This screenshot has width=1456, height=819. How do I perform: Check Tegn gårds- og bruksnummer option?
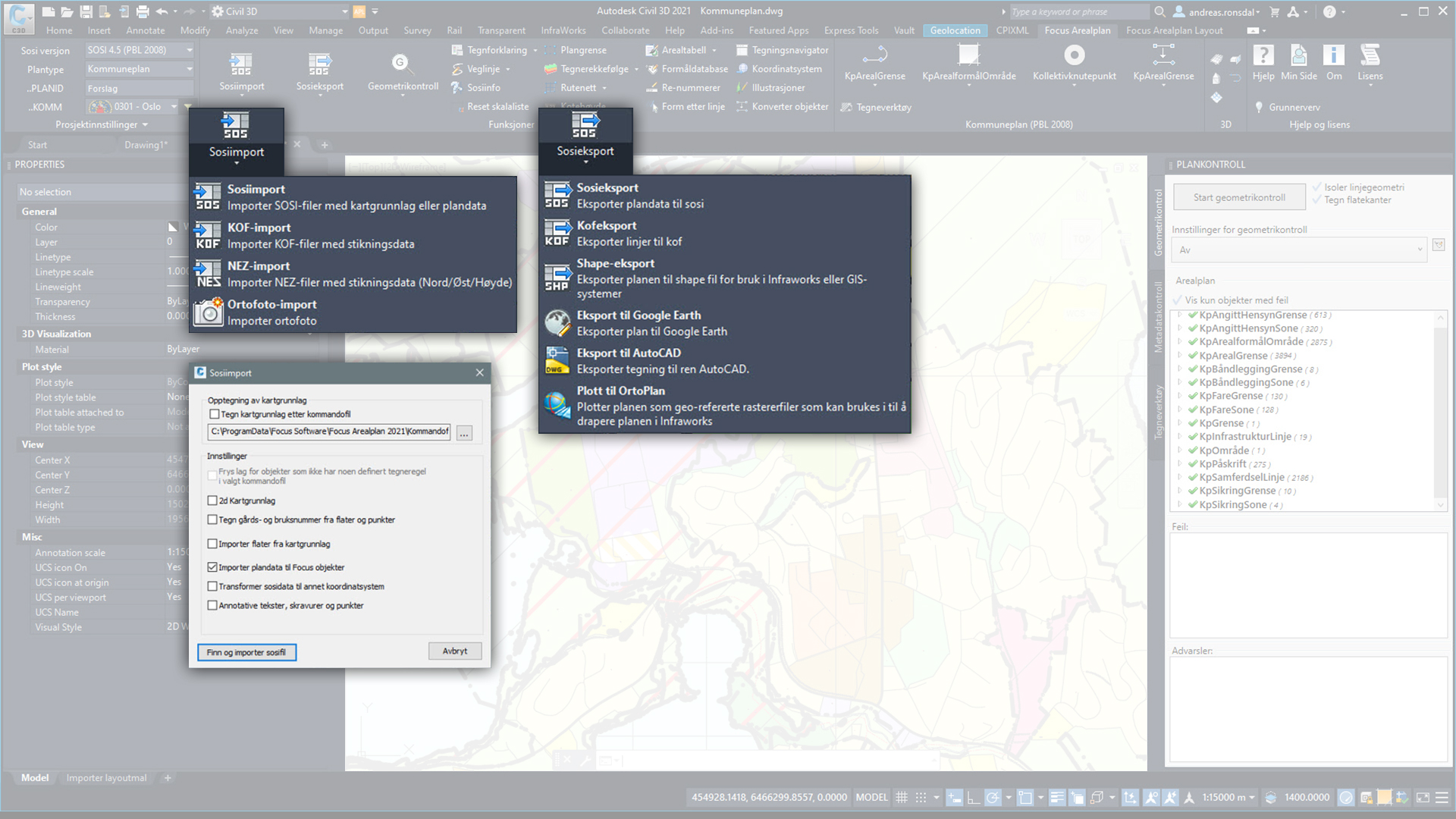(212, 519)
